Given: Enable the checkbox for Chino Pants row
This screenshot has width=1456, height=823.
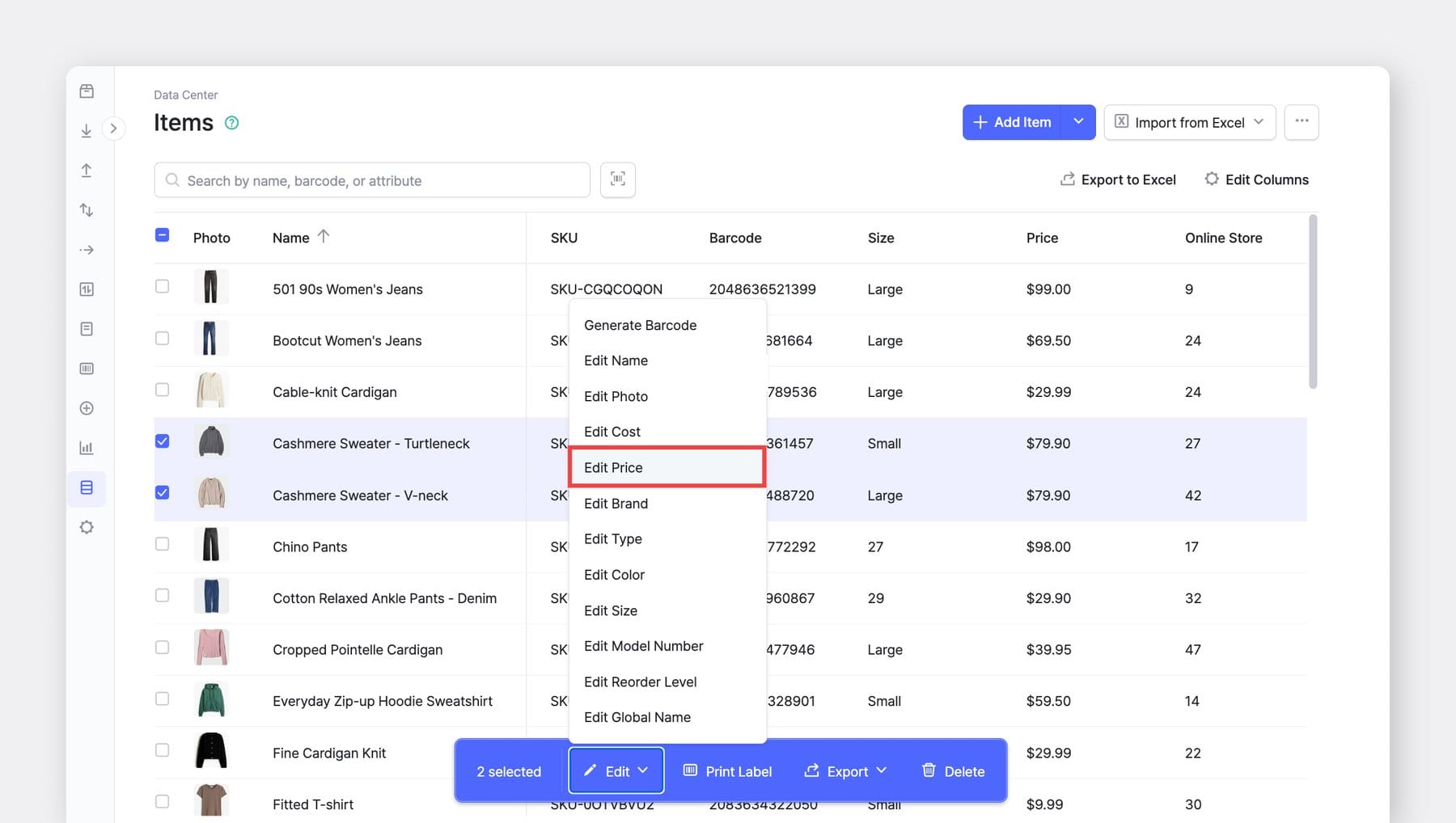Looking at the screenshot, I should [x=163, y=544].
